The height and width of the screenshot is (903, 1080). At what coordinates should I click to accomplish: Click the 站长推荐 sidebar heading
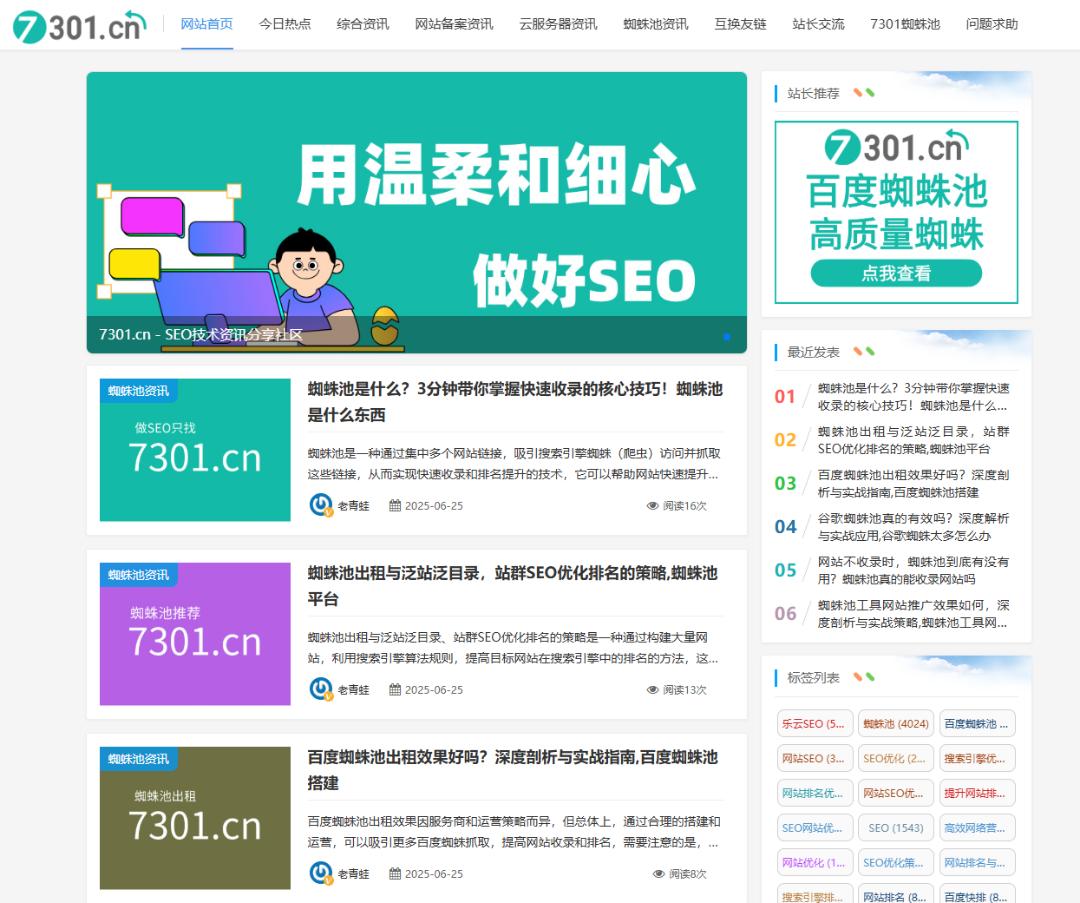pos(813,93)
